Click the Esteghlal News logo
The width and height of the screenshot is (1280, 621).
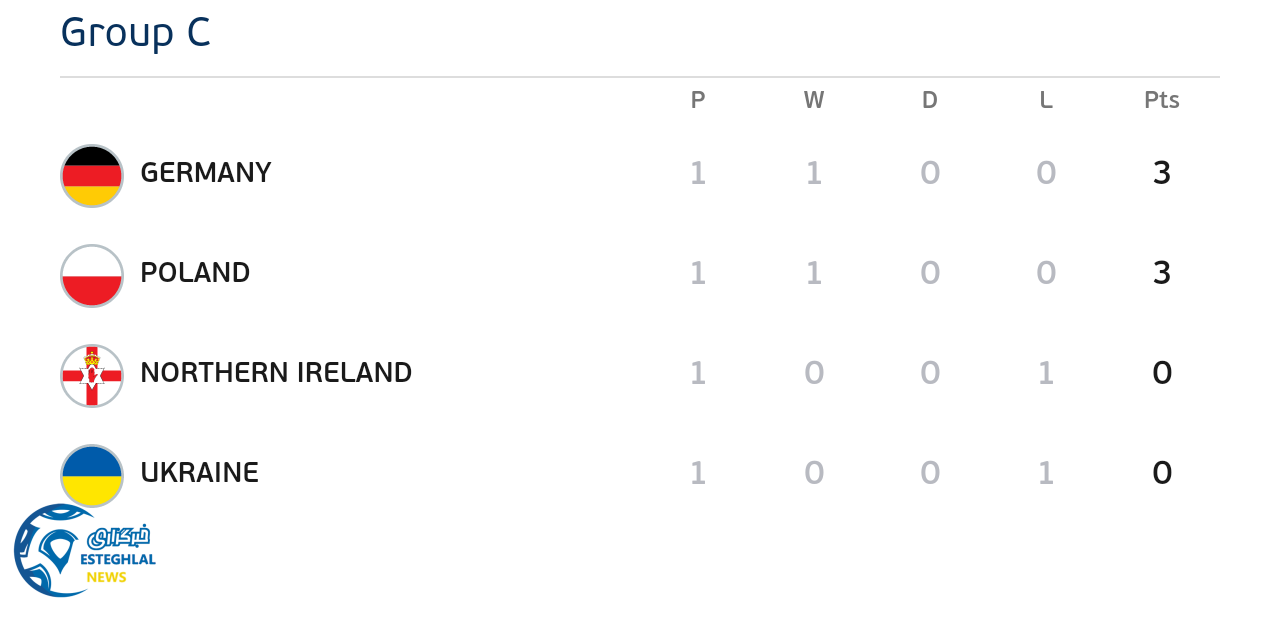pos(85,551)
